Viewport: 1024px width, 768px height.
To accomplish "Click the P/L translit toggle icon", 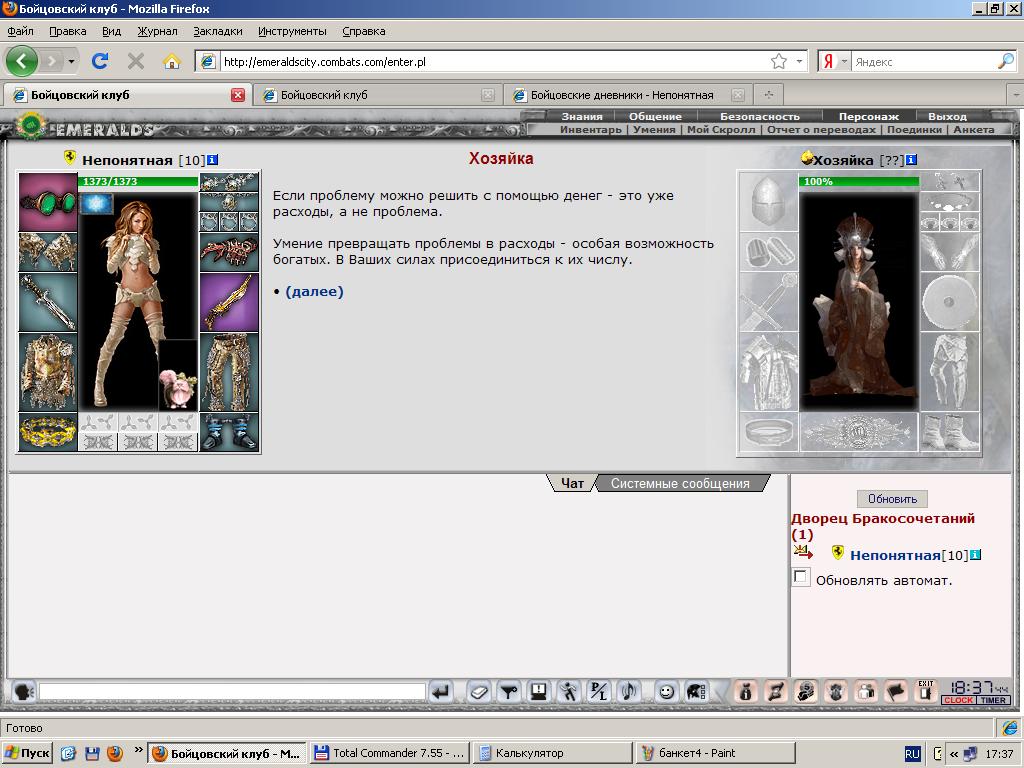I will (x=599, y=692).
